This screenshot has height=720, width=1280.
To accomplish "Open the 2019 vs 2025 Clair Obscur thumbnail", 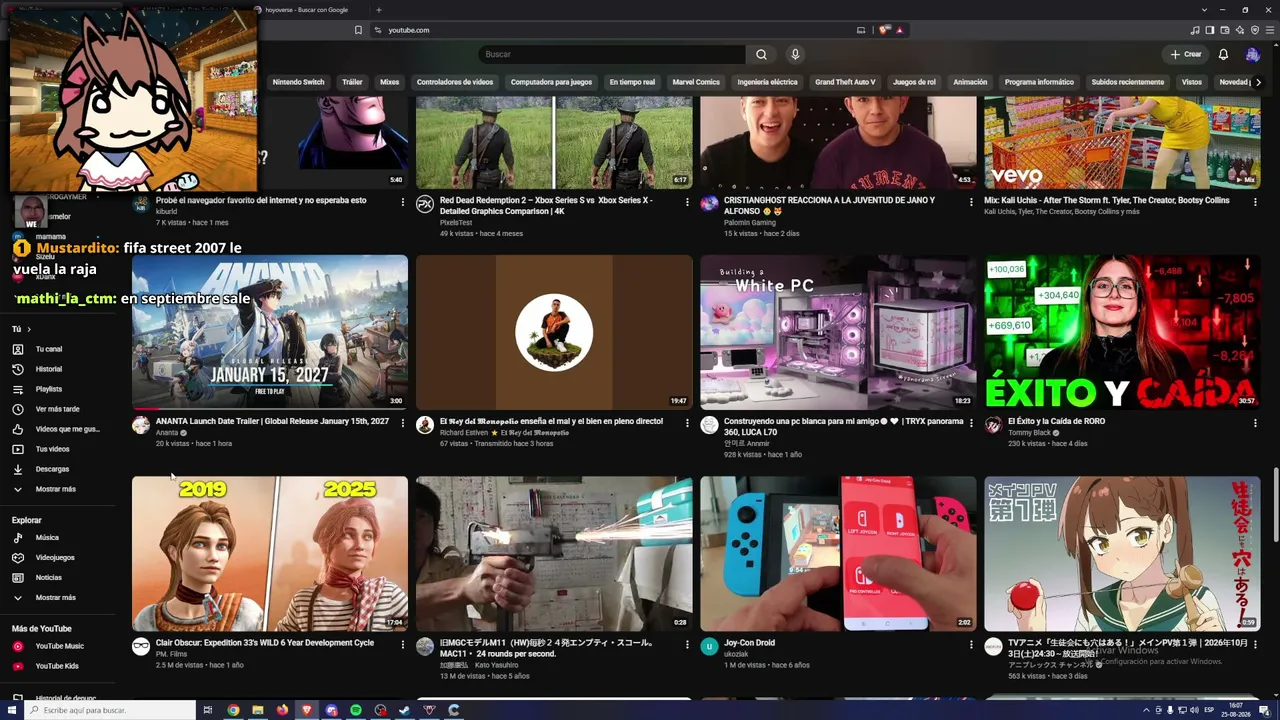I will [270, 554].
